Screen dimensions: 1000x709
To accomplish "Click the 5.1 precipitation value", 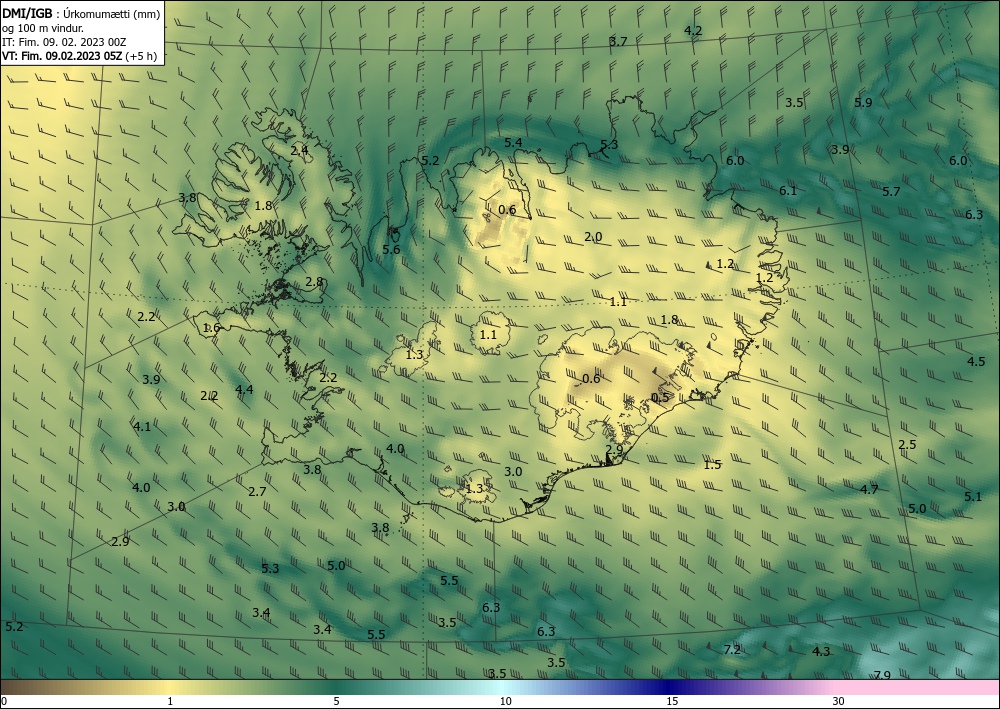I will pyautogui.click(x=973, y=496).
